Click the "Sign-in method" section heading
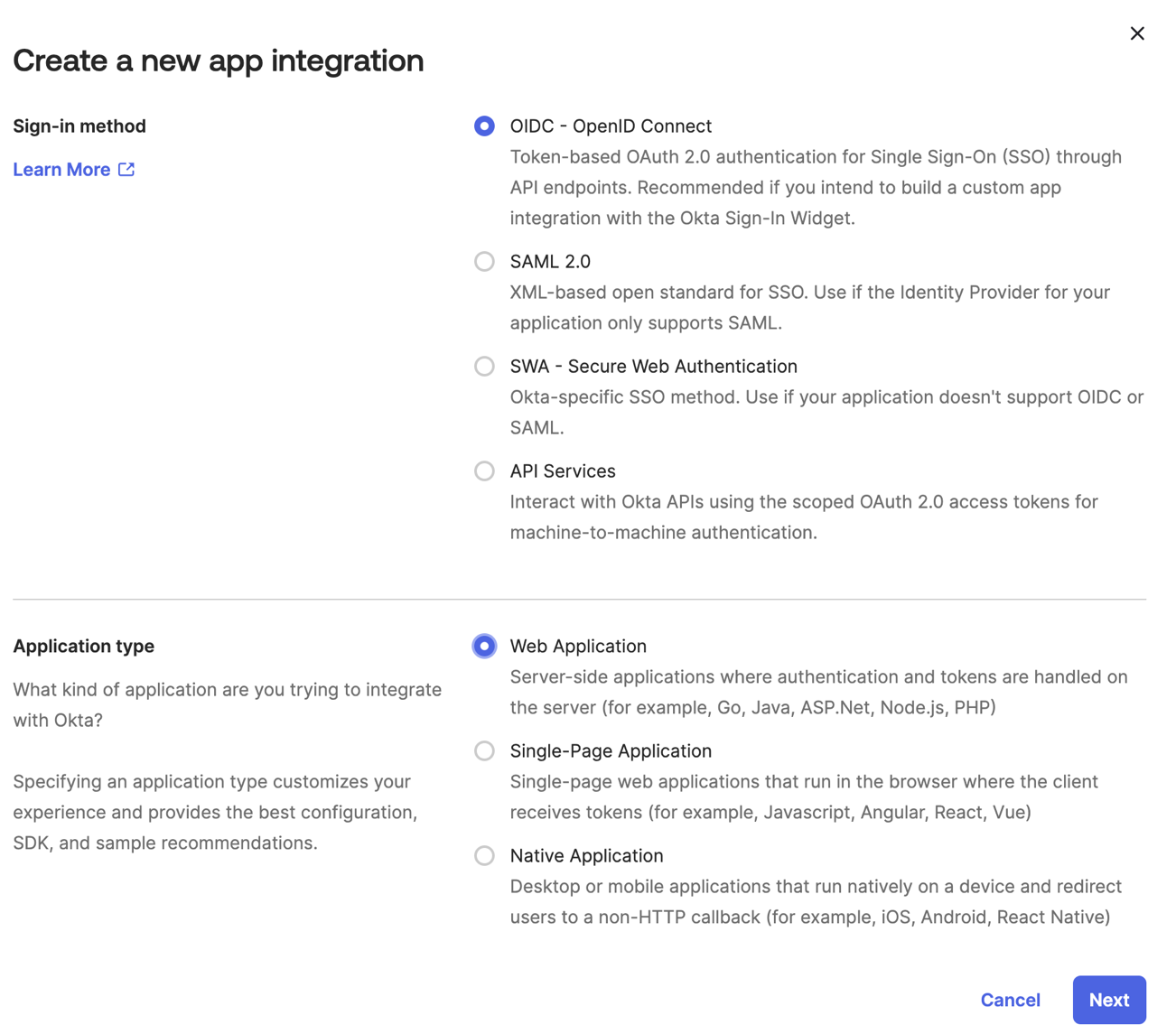This screenshot has width=1176, height=1034. coord(79,126)
